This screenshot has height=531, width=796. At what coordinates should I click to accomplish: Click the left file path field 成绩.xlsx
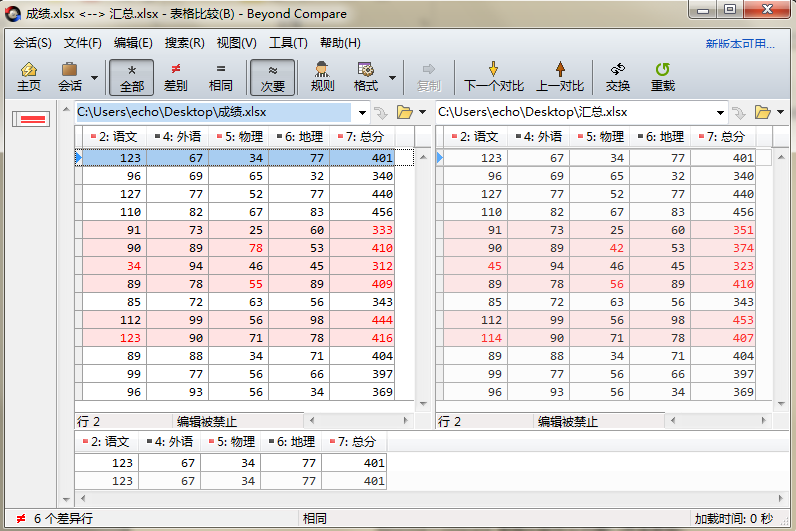(x=213, y=112)
